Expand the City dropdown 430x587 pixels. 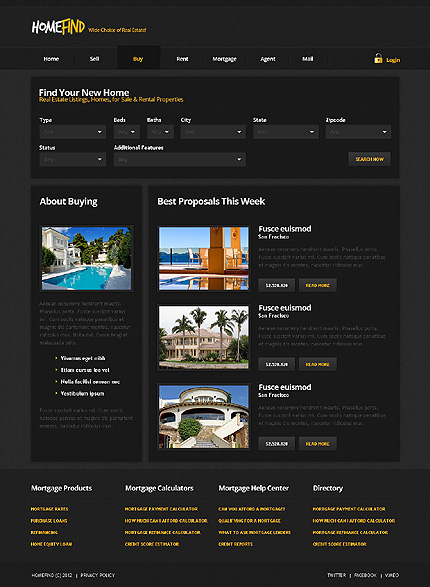(x=213, y=132)
